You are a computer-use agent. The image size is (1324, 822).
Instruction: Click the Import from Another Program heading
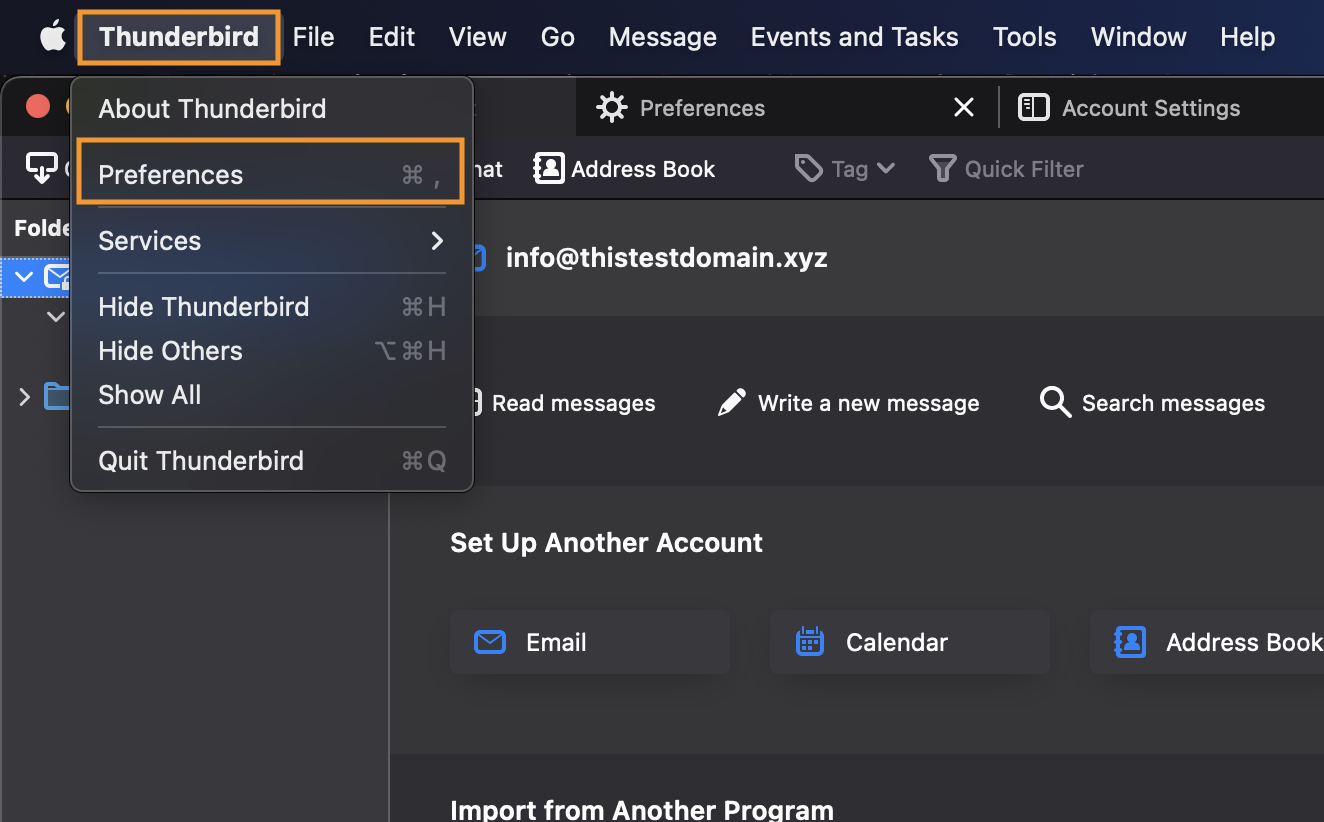point(642,809)
